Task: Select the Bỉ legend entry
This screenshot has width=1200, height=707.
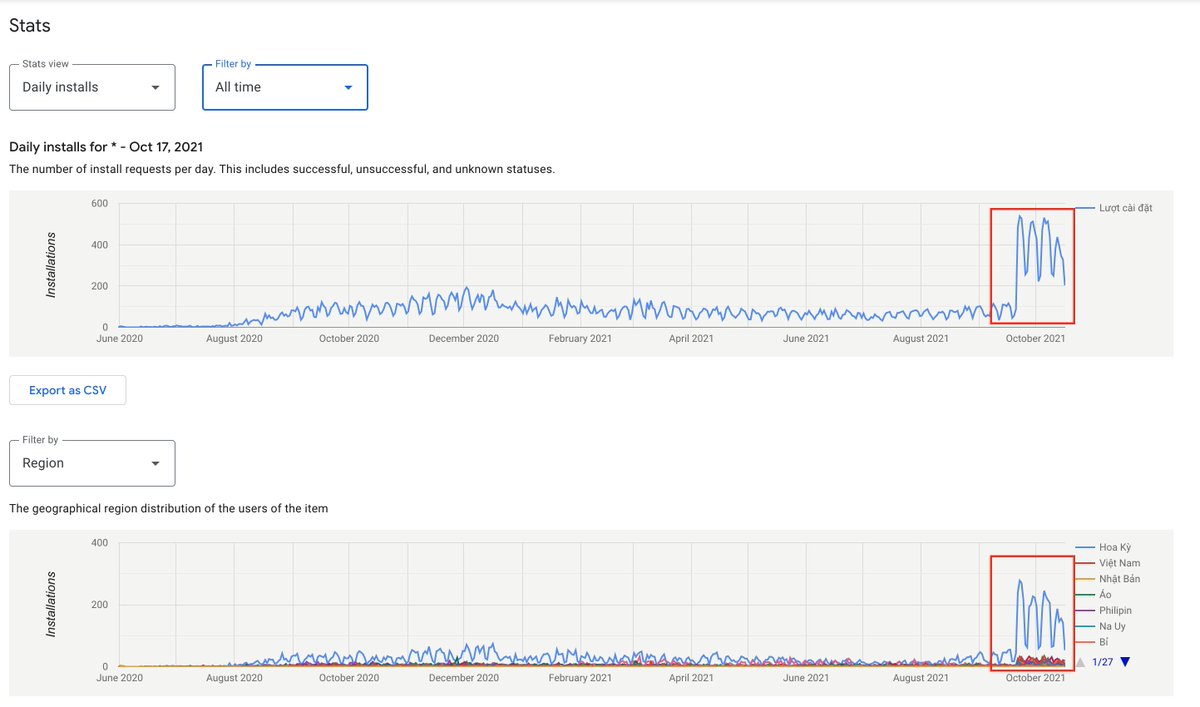Action: click(x=1092, y=642)
